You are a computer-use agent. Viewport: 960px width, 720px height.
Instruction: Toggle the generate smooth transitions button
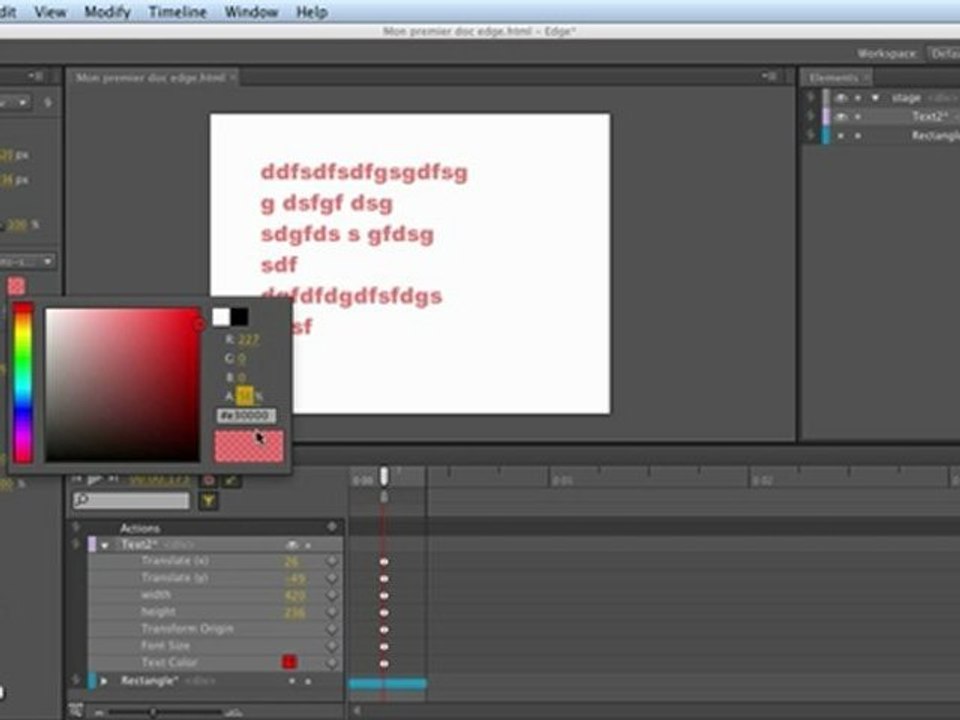[x=231, y=481]
